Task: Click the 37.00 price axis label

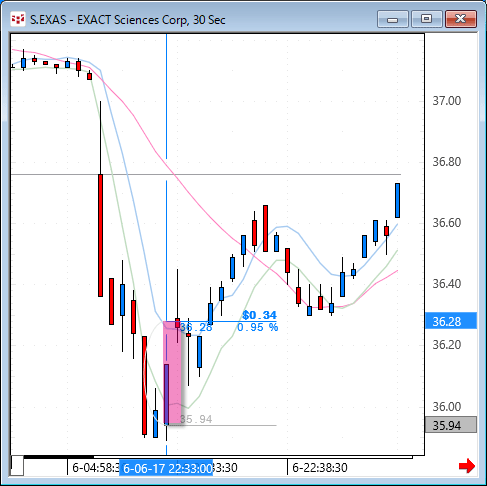Action: (447, 101)
